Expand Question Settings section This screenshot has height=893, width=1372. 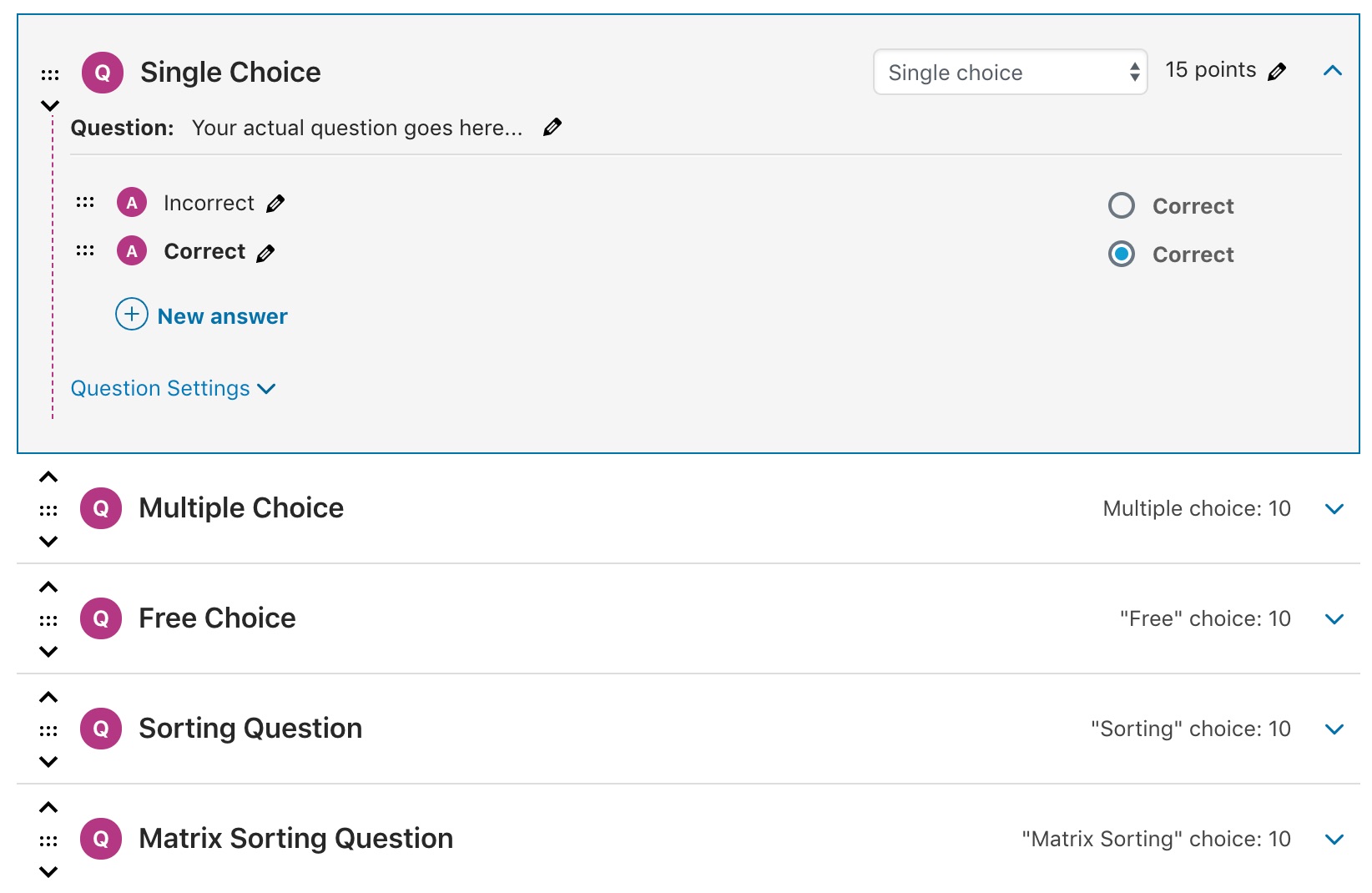coord(173,388)
